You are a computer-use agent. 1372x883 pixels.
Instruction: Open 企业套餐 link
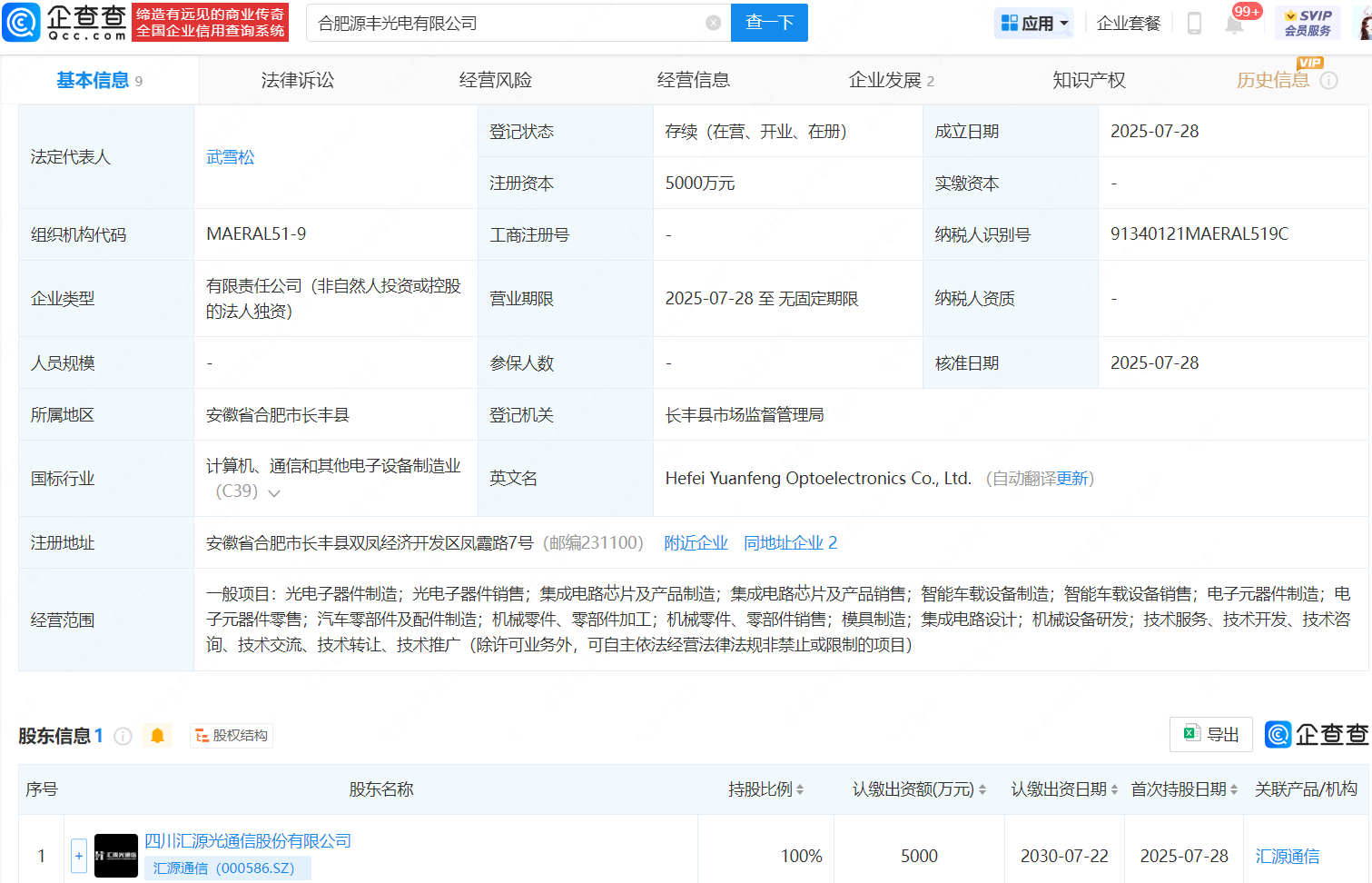click(1129, 24)
